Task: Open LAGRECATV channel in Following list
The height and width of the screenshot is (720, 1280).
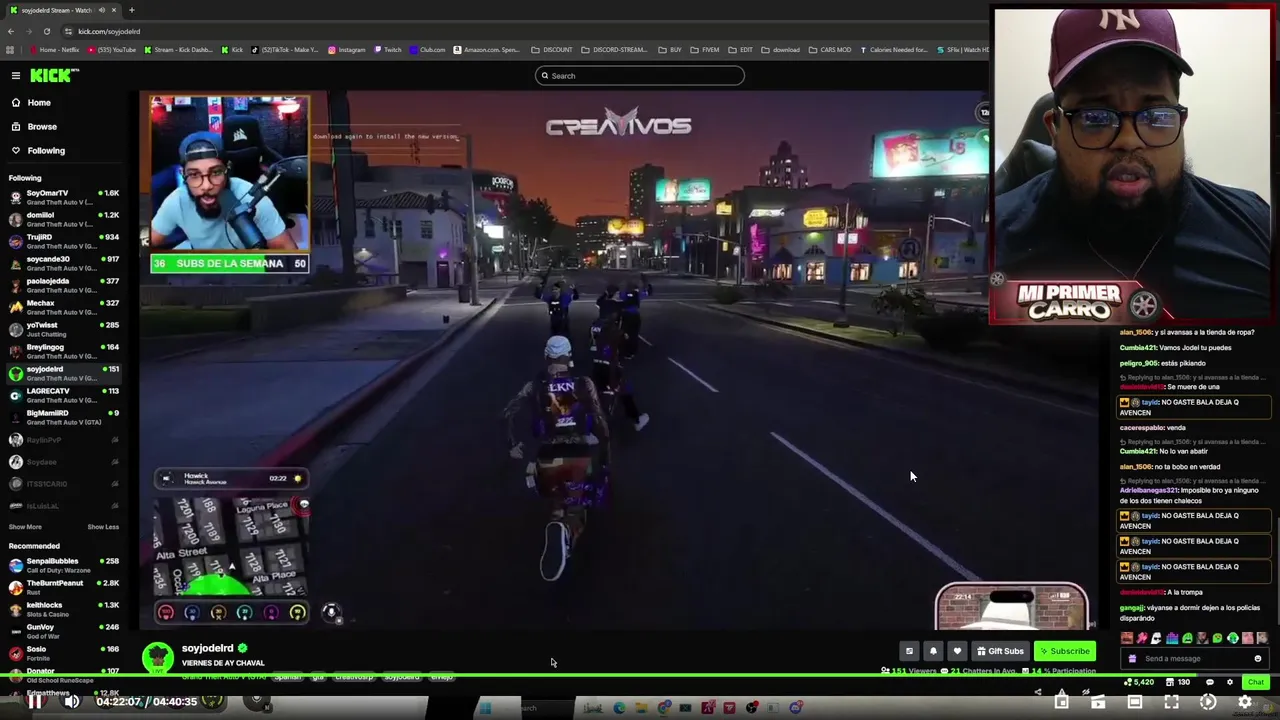Action: point(64,395)
